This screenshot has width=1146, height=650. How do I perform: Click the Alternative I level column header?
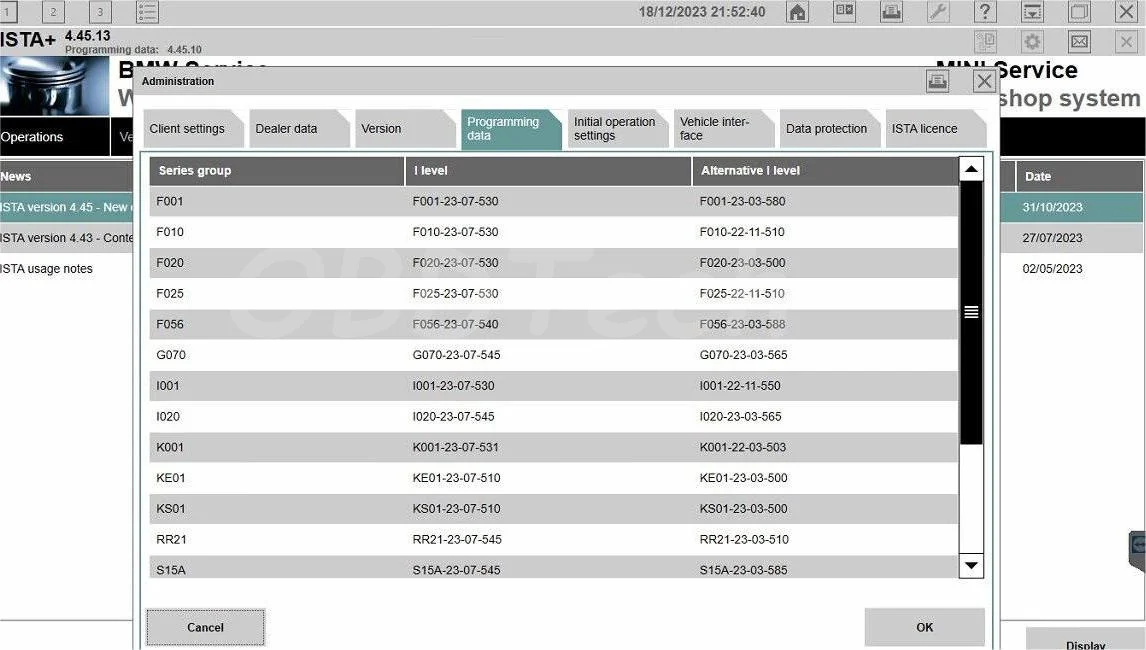tap(825, 170)
